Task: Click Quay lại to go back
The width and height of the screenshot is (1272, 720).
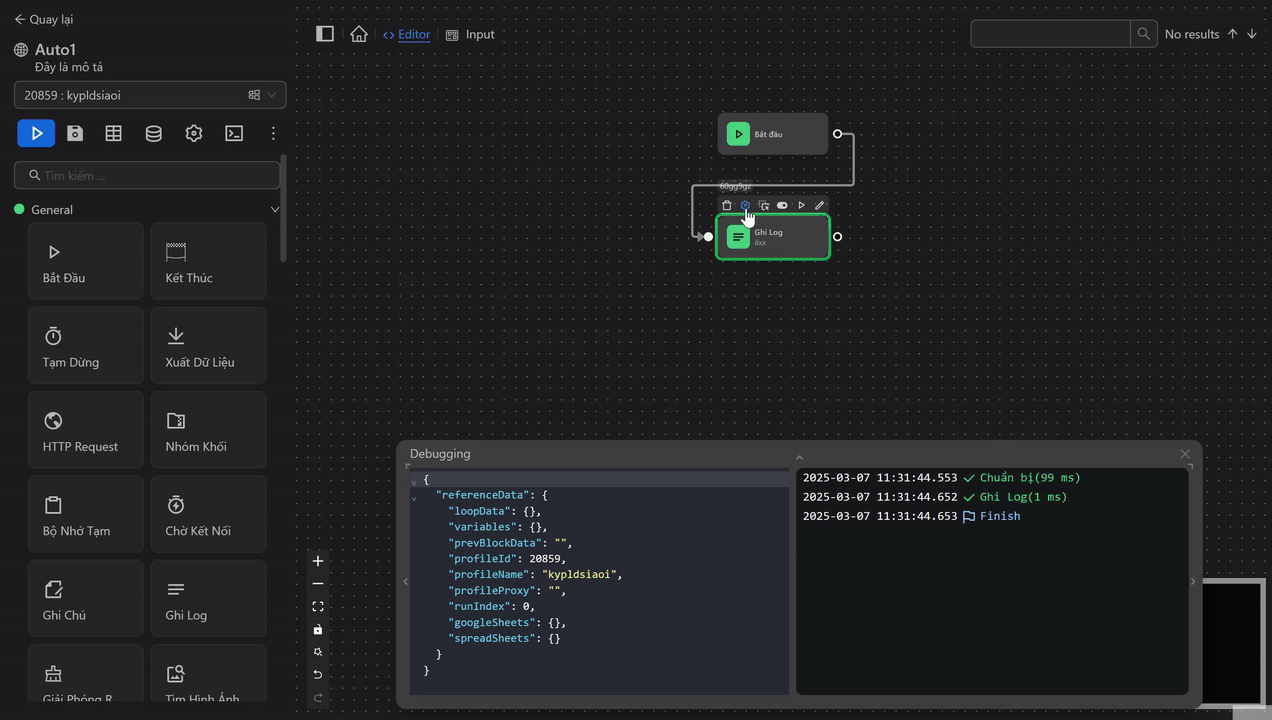Action: coord(43,18)
